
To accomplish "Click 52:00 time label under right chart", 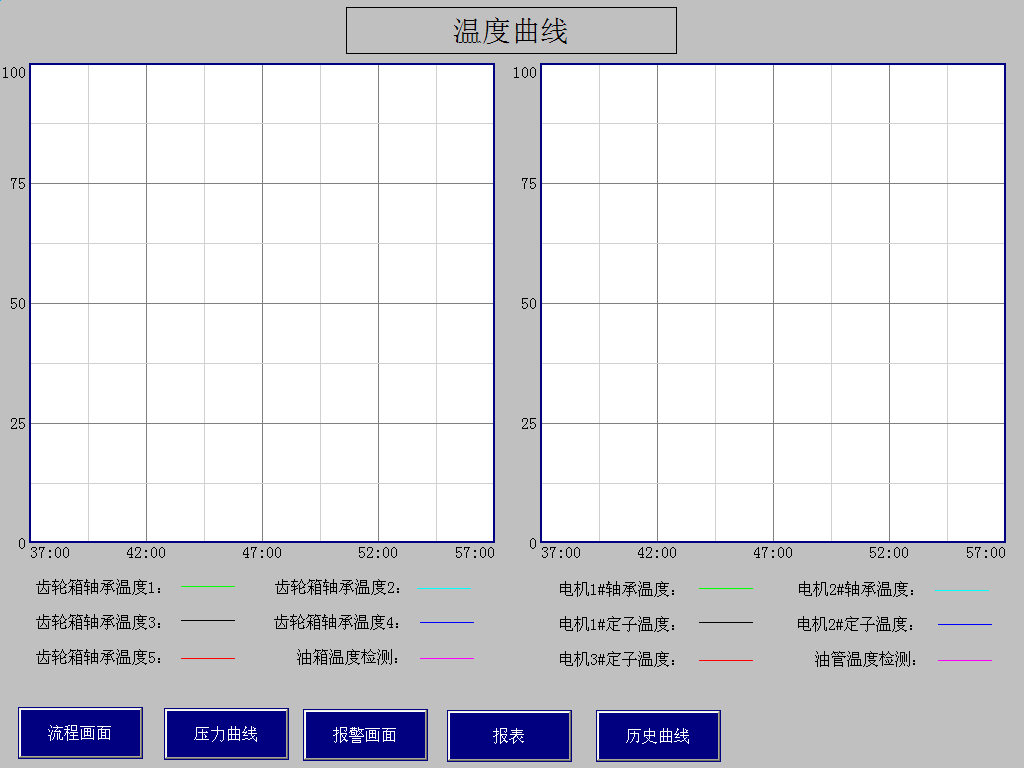I will [x=889, y=553].
